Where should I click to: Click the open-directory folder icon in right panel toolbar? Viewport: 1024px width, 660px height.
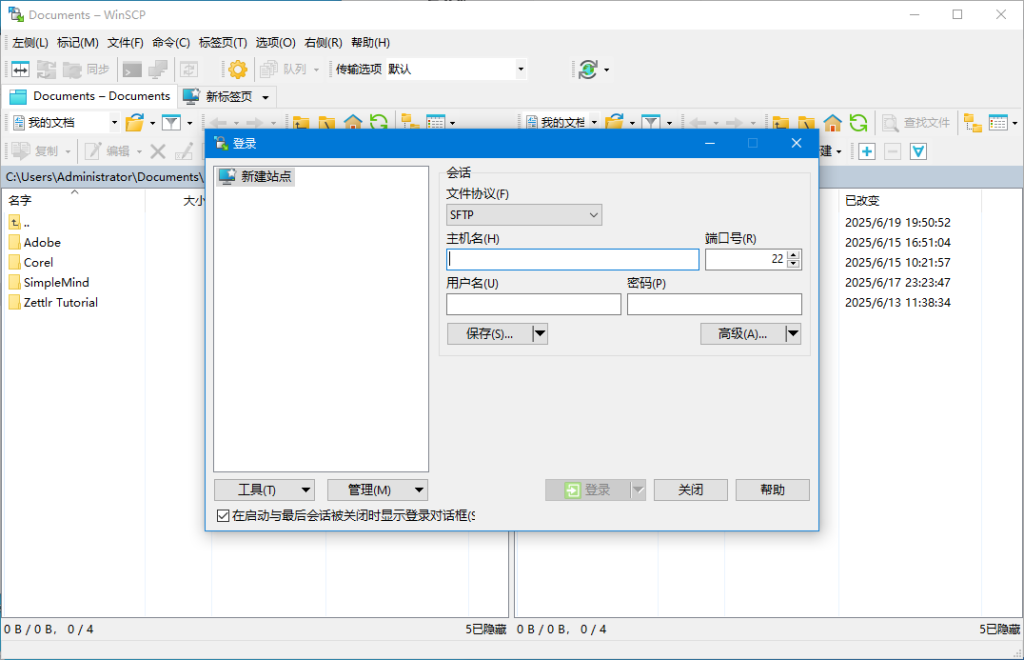point(615,123)
